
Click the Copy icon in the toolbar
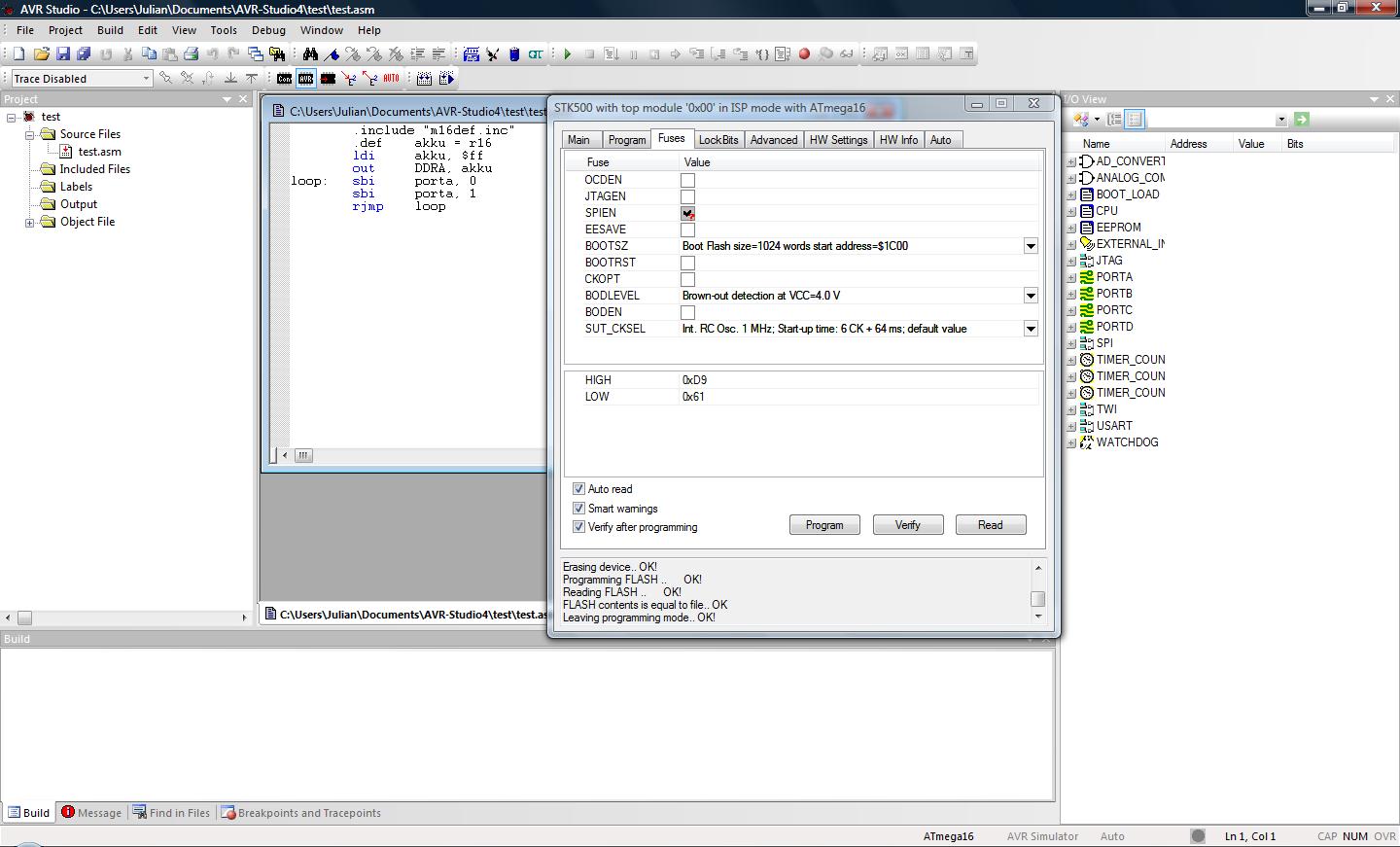click(x=149, y=54)
